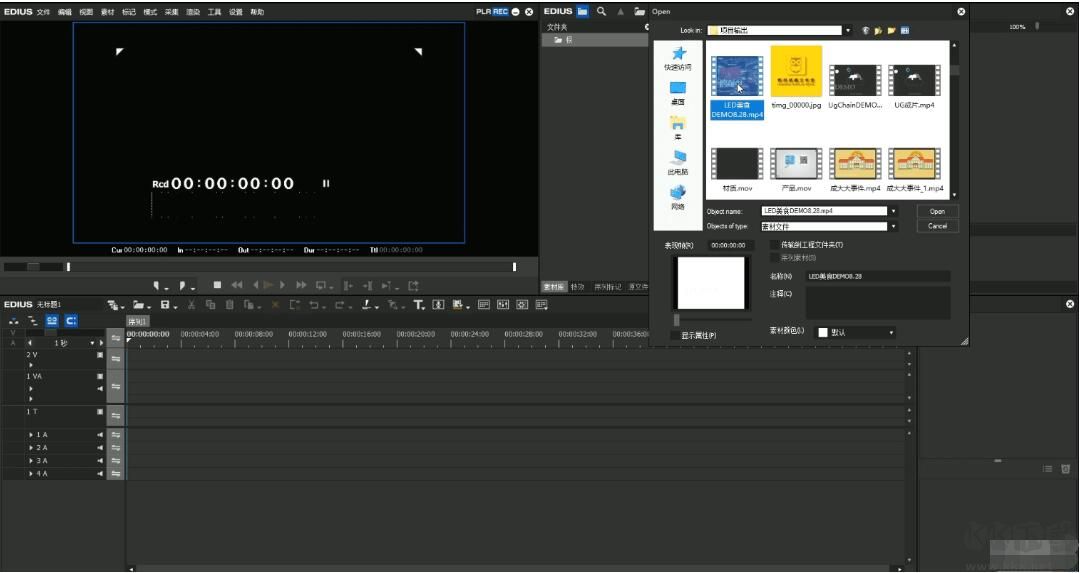Select the Title (T) tool icon
Image resolution: width=1080 pixels, height=573 pixels.
pos(418,305)
